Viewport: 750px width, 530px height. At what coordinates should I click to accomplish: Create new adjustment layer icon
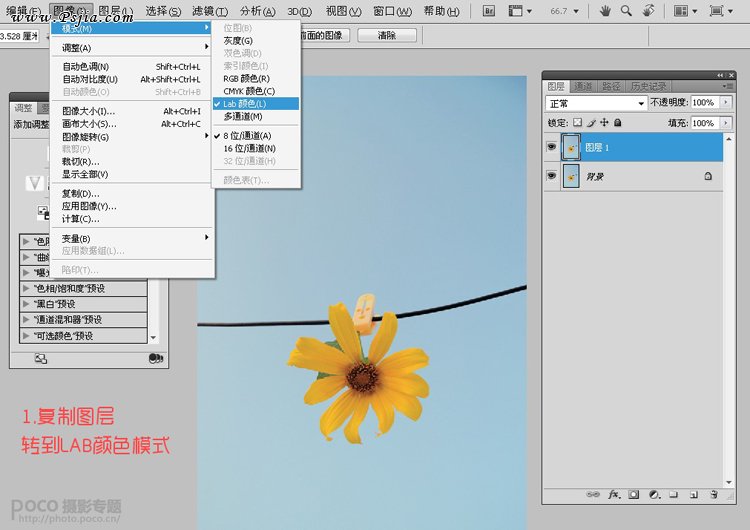tap(654, 494)
